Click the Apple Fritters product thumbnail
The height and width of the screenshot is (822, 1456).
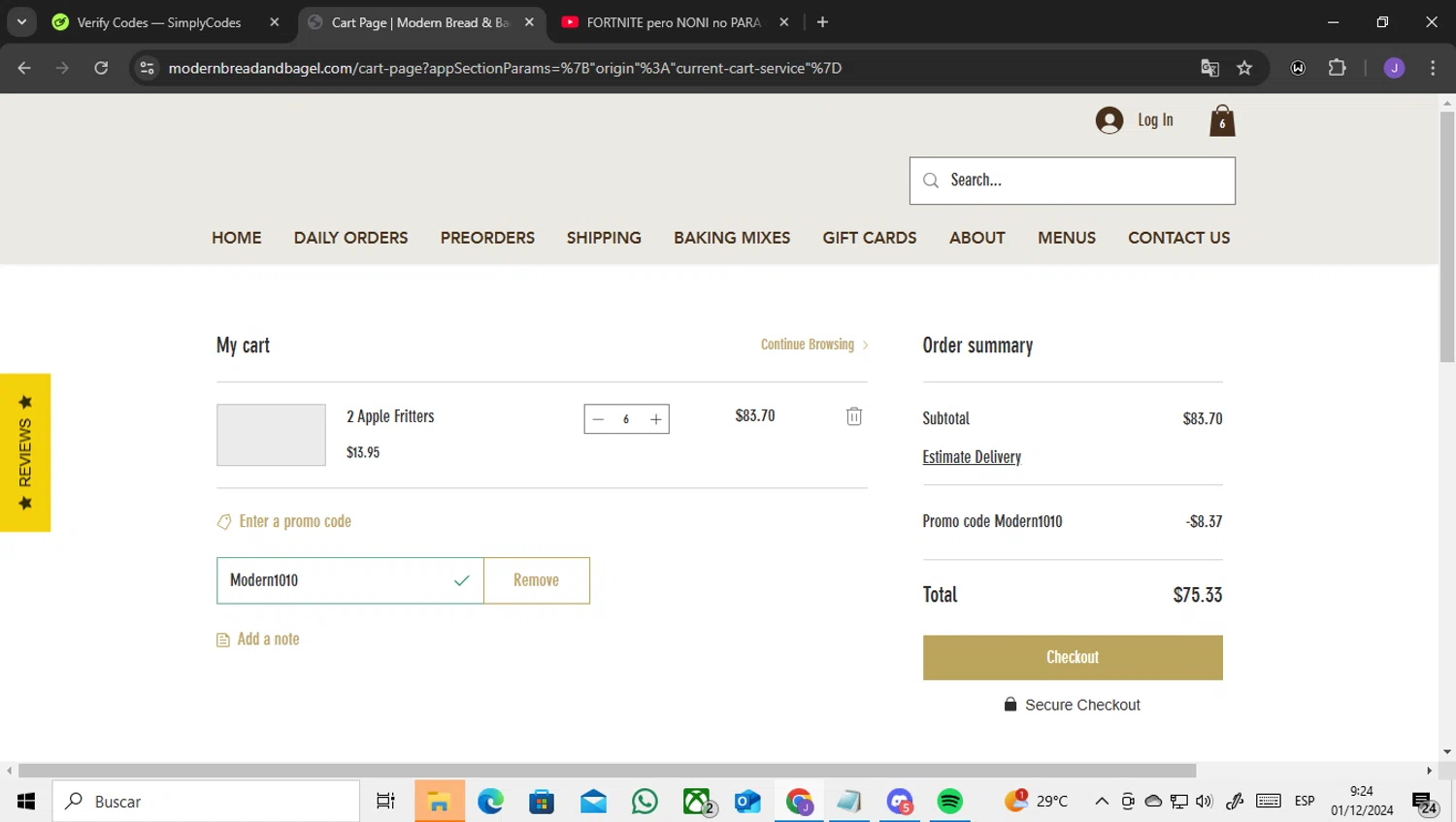click(x=271, y=435)
